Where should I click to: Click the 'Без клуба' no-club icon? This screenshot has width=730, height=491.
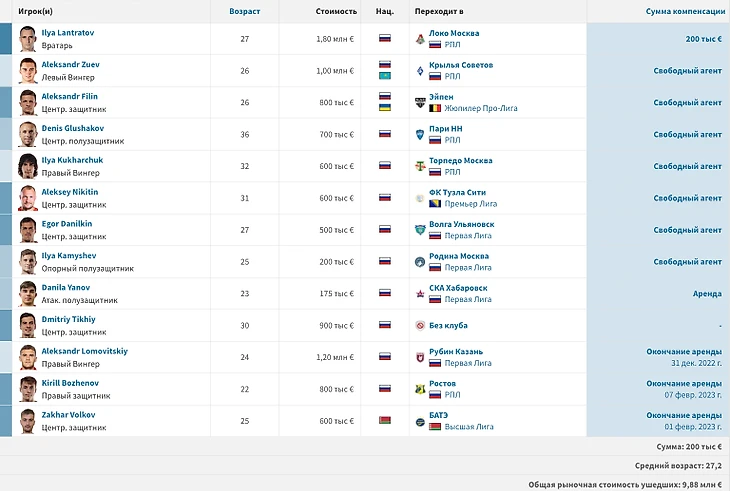(x=420, y=325)
